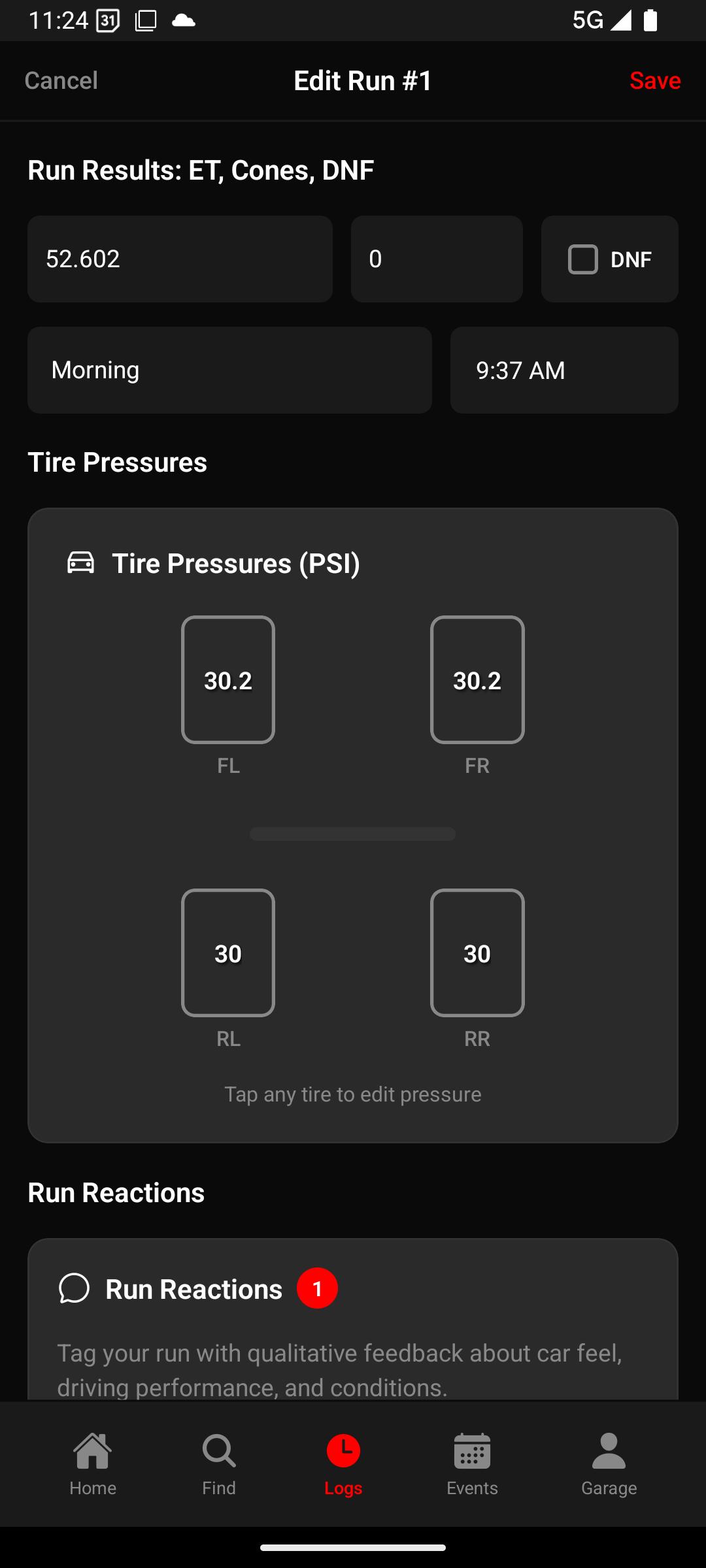Edit the rear-left tire pressure
706x1568 pixels.
click(228, 953)
